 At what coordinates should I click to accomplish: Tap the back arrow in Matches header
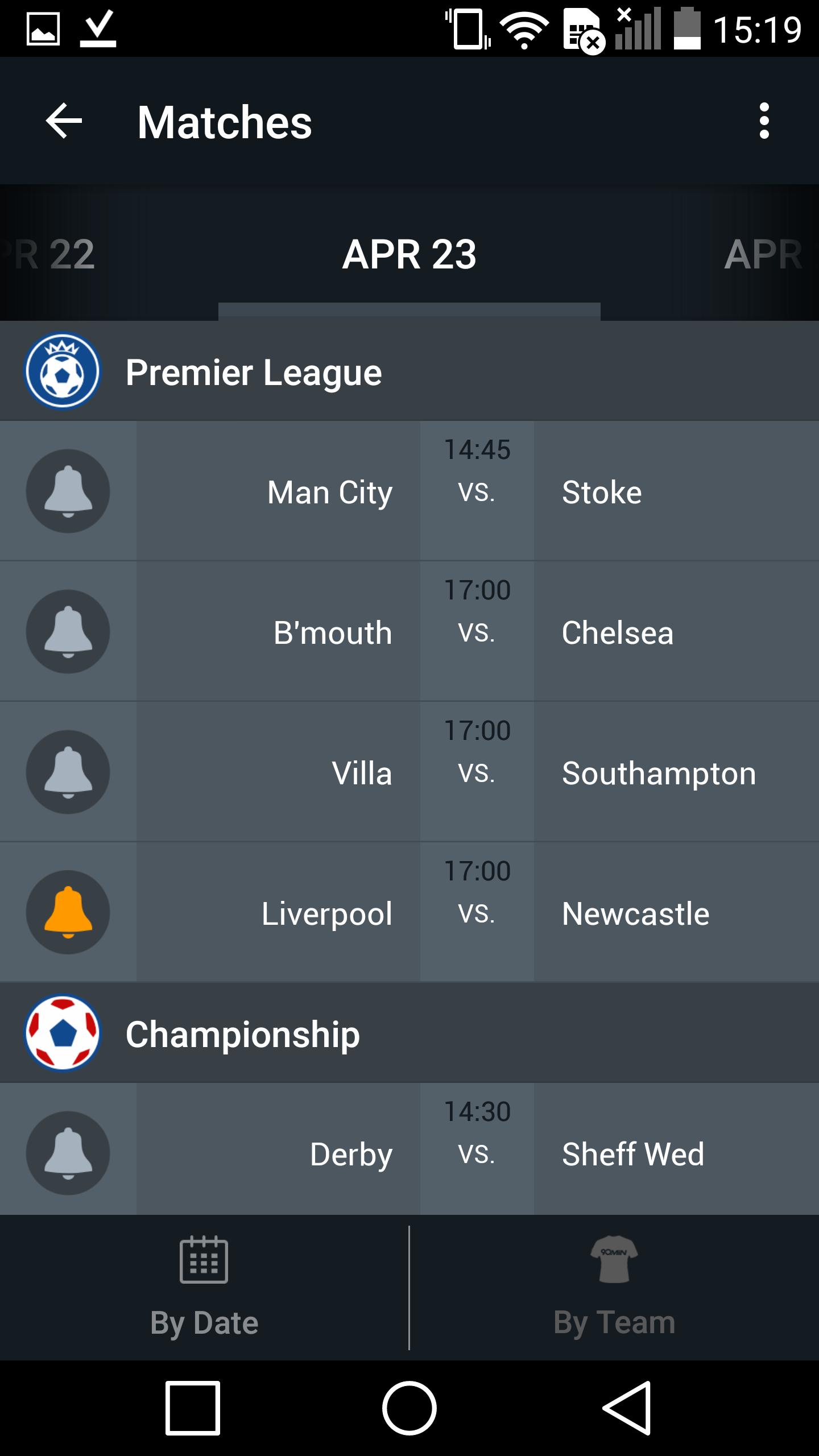coord(64,121)
